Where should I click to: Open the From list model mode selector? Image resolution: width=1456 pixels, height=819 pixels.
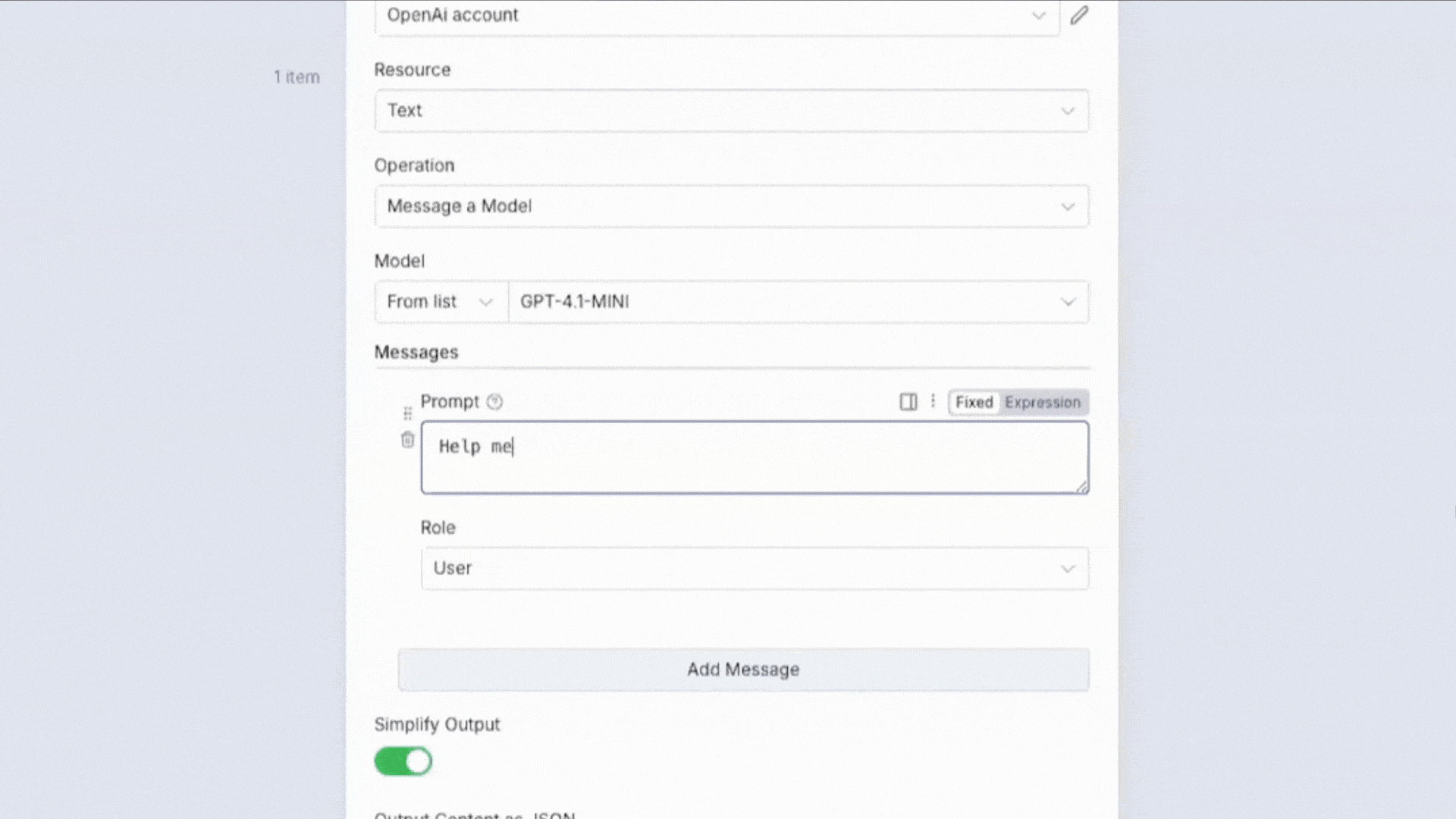(x=441, y=302)
